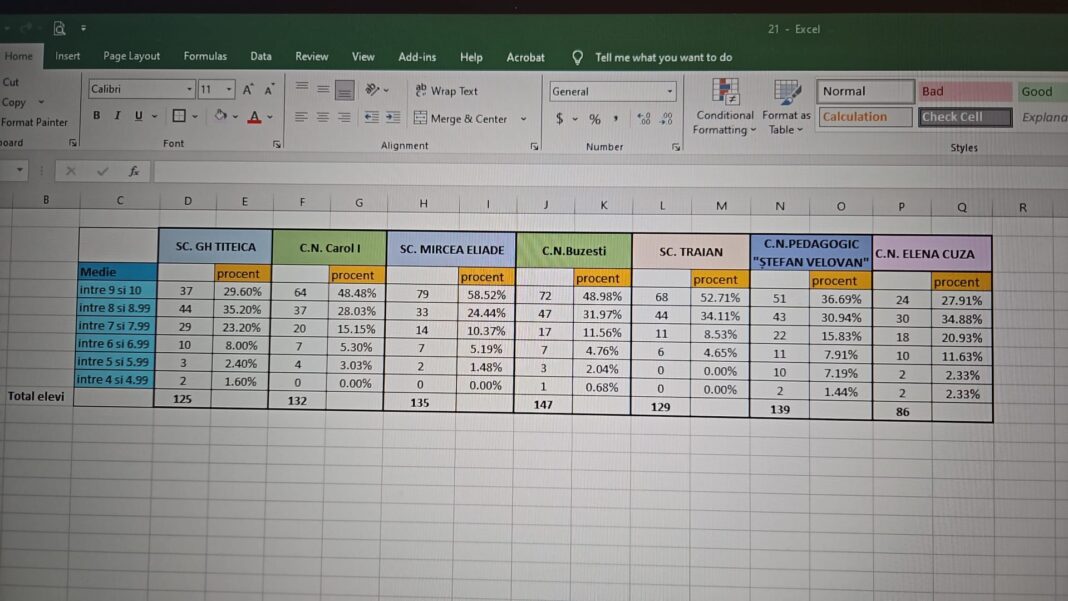1068x601 pixels.
Task: Click the Increase Decimal icon
Action: (x=643, y=119)
